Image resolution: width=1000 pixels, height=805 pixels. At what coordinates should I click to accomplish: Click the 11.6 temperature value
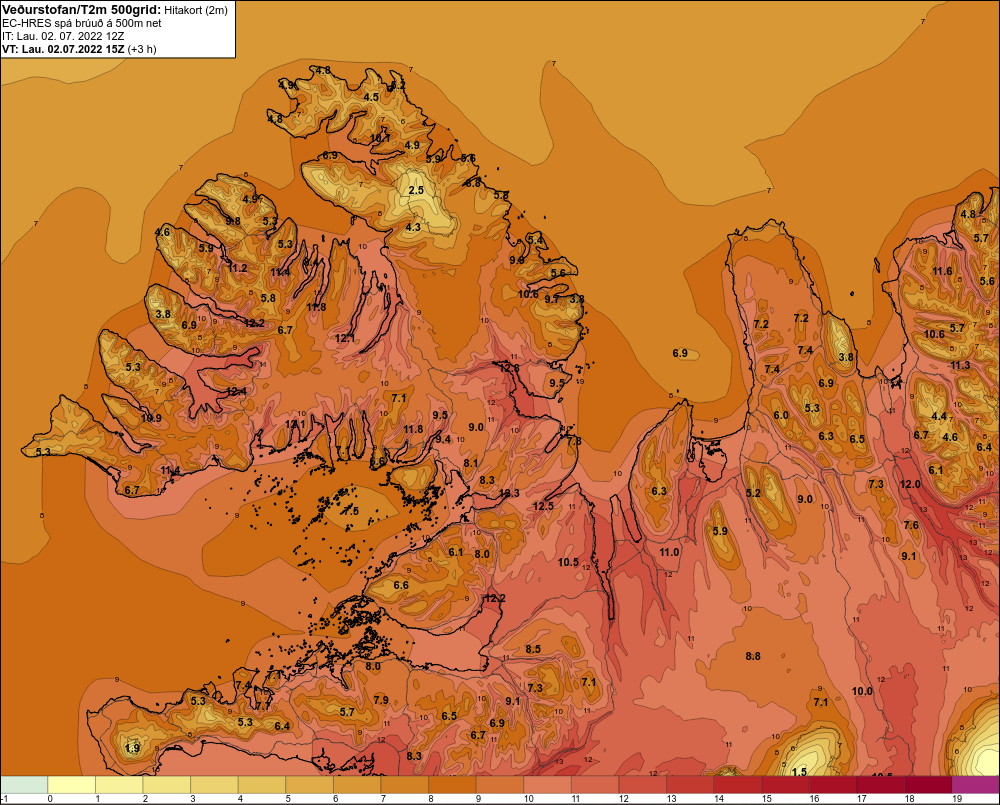943,271
